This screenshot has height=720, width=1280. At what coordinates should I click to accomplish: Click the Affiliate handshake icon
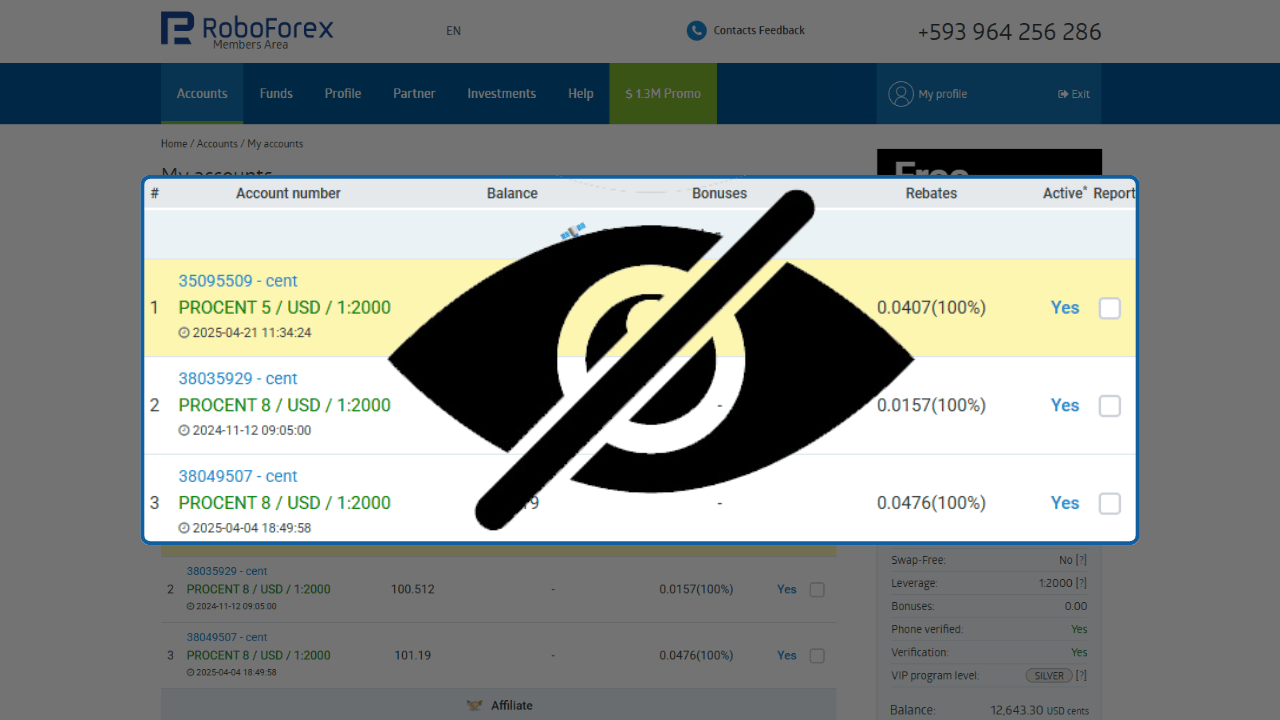point(475,706)
